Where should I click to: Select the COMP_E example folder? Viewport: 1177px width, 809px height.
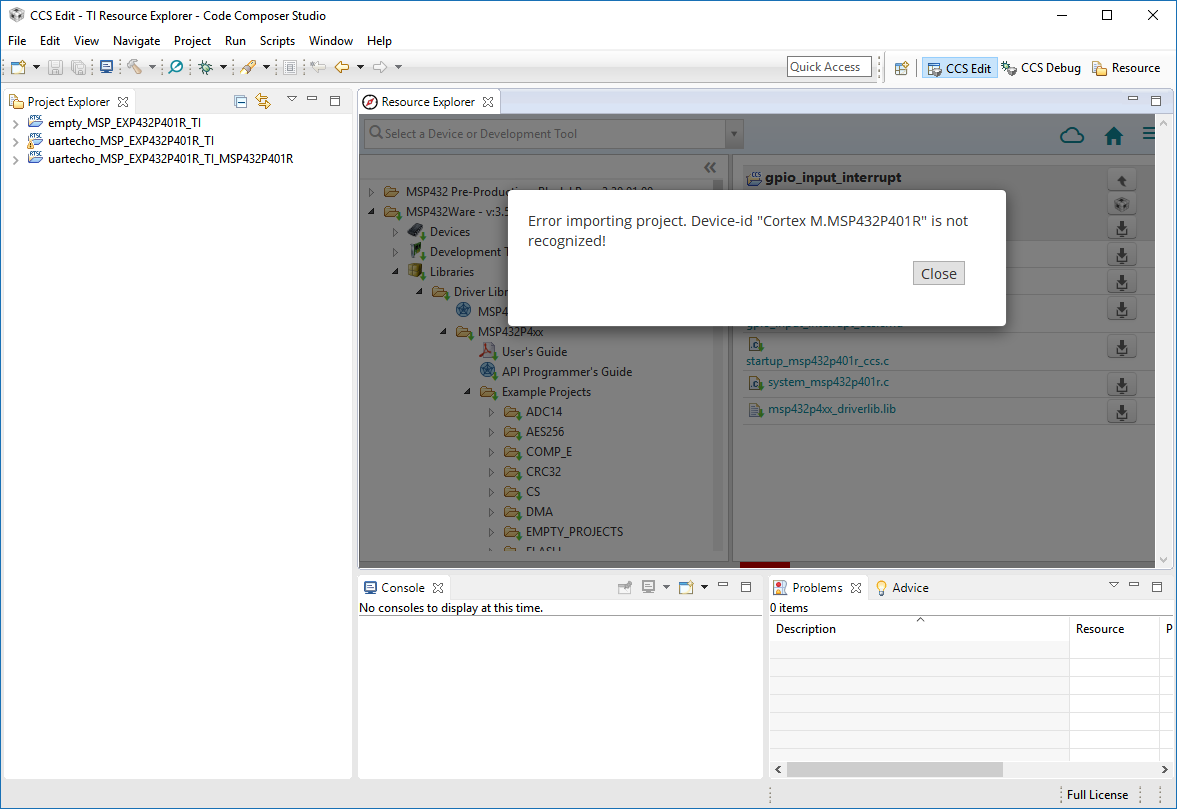click(x=549, y=452)
